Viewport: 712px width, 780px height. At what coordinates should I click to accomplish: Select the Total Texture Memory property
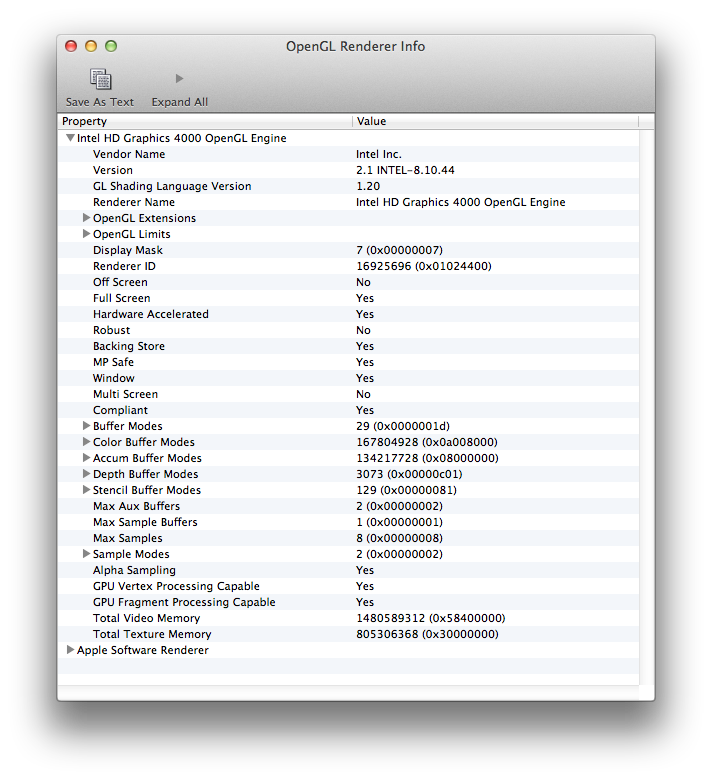[348, 634]
